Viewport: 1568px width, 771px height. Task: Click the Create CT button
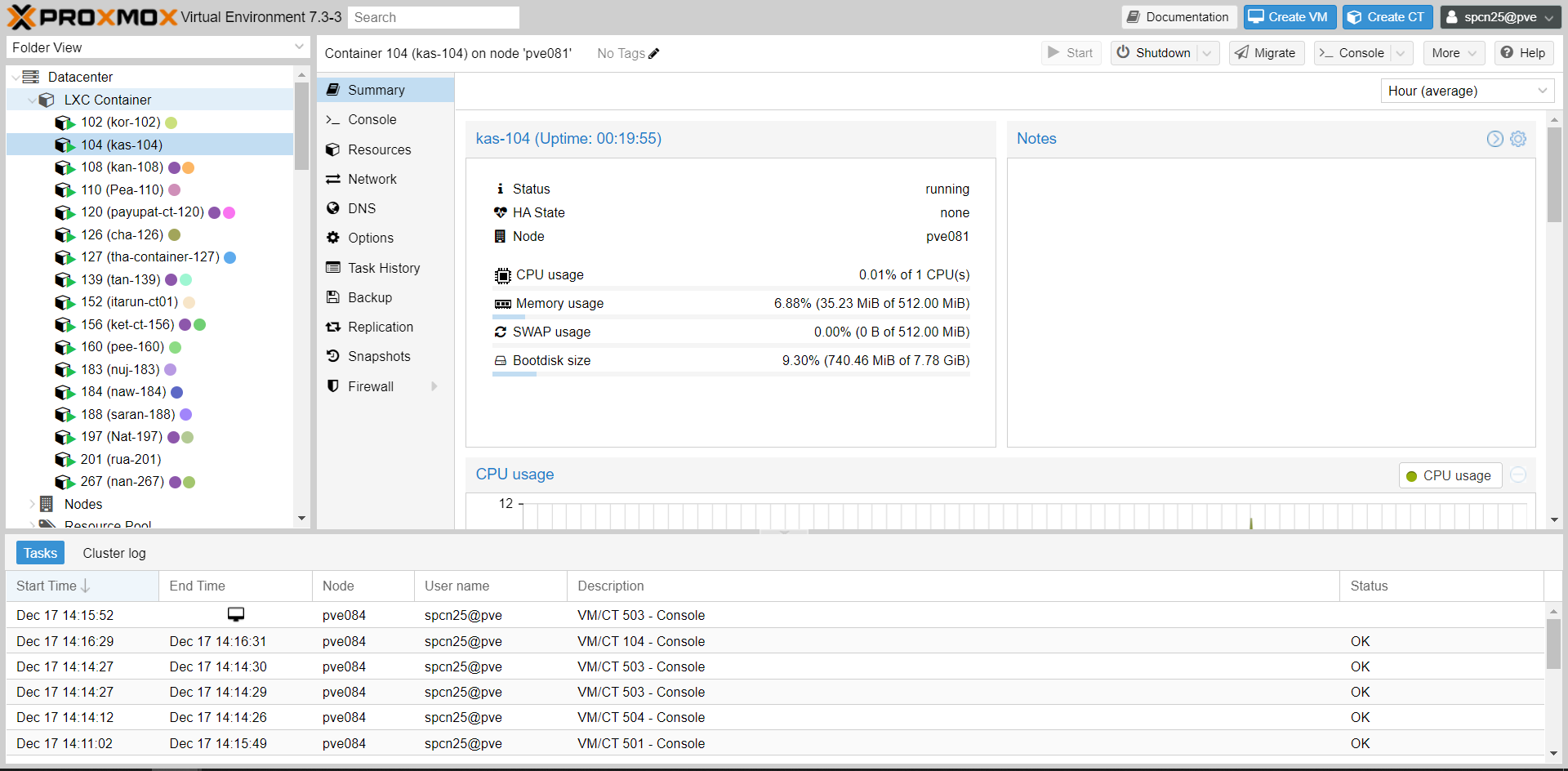pos(1387,16)
